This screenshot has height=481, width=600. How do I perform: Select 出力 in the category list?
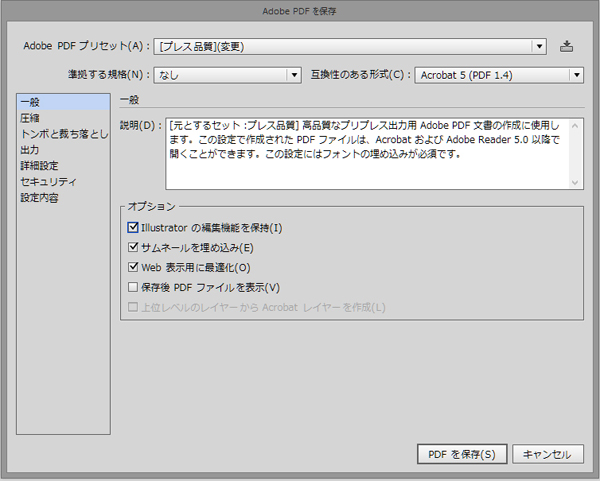pyautogui.click(x=64, y=150)
